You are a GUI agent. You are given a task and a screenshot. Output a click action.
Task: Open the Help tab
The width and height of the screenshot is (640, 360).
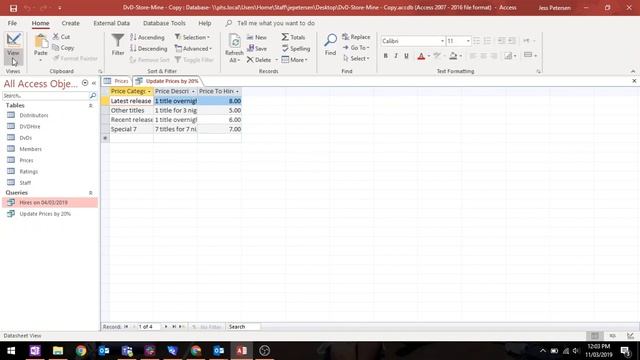click(204, 23)
